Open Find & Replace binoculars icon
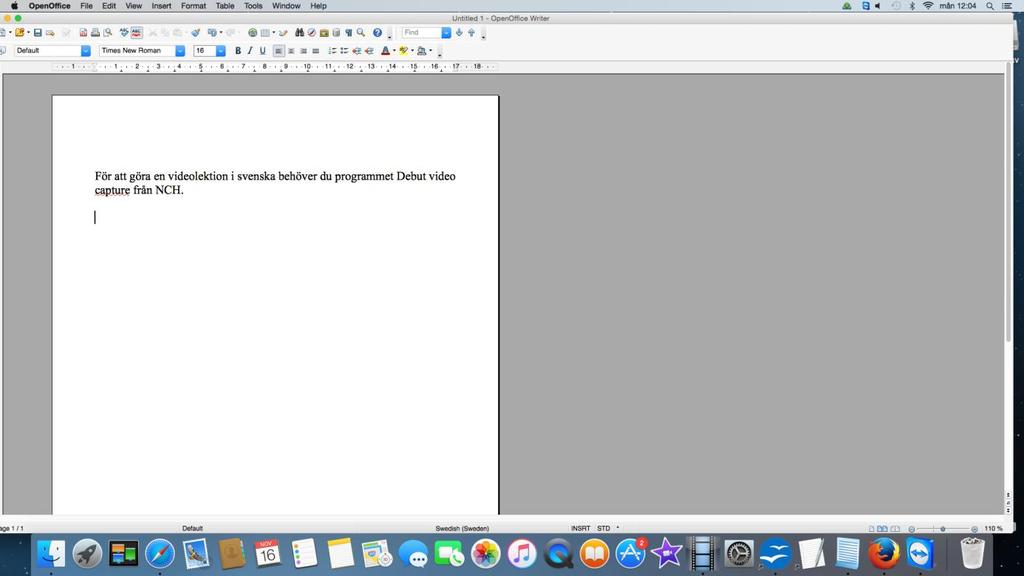1024x576 pixels. (299, 33)
